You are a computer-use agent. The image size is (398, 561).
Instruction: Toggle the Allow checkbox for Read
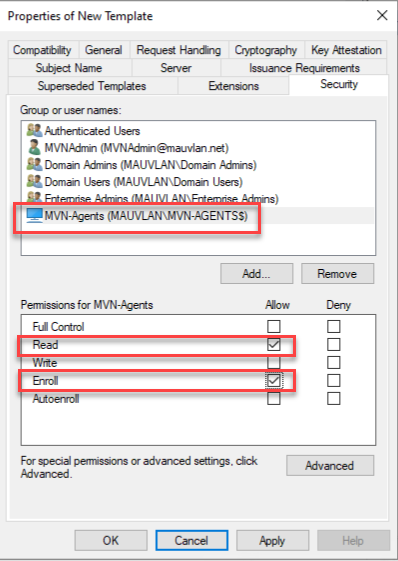[274, 345]
